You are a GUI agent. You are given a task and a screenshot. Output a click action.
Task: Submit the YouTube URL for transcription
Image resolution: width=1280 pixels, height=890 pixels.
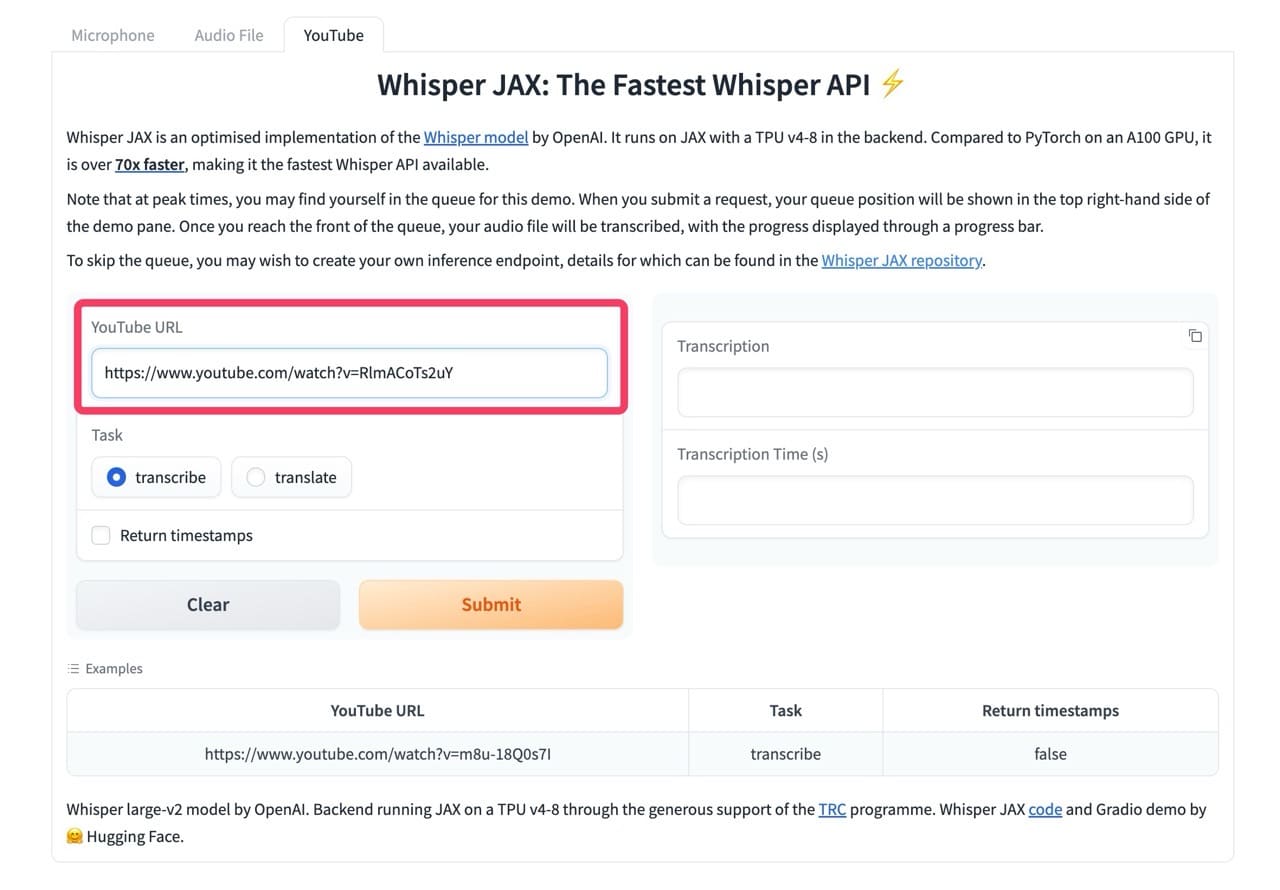tap(491, 605)
